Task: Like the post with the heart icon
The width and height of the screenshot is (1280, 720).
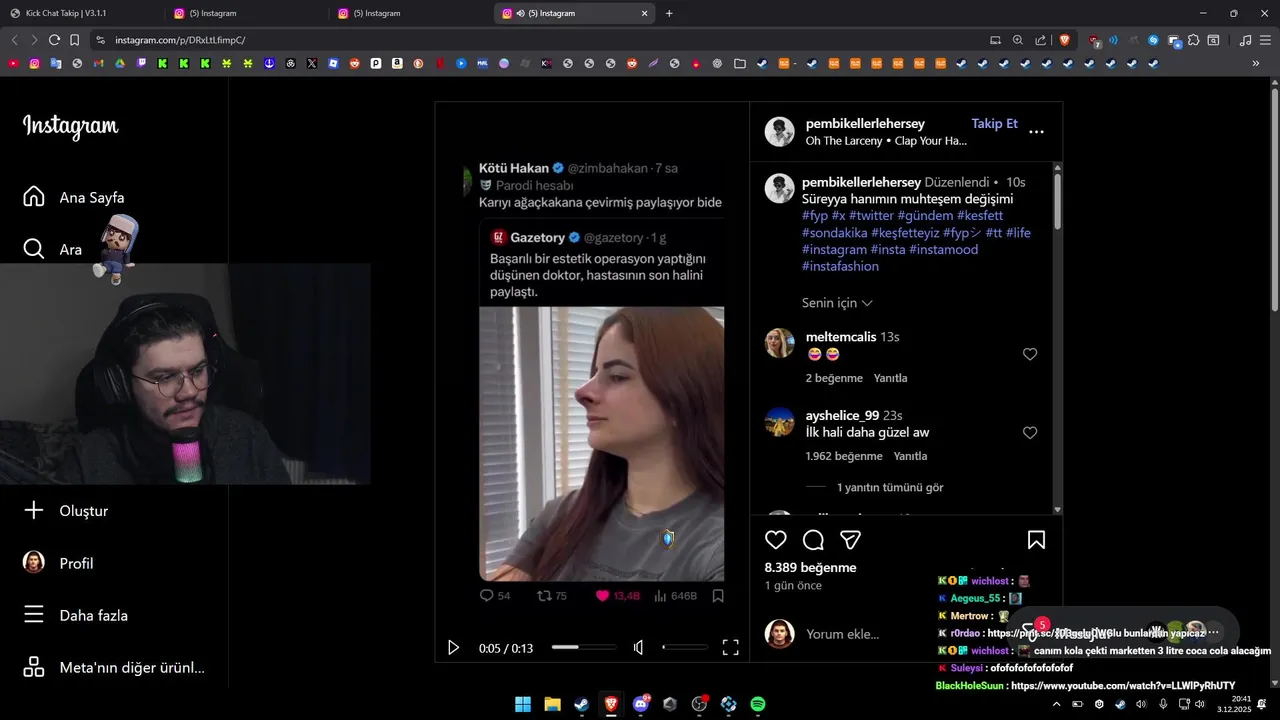Action: click(776, 540)
